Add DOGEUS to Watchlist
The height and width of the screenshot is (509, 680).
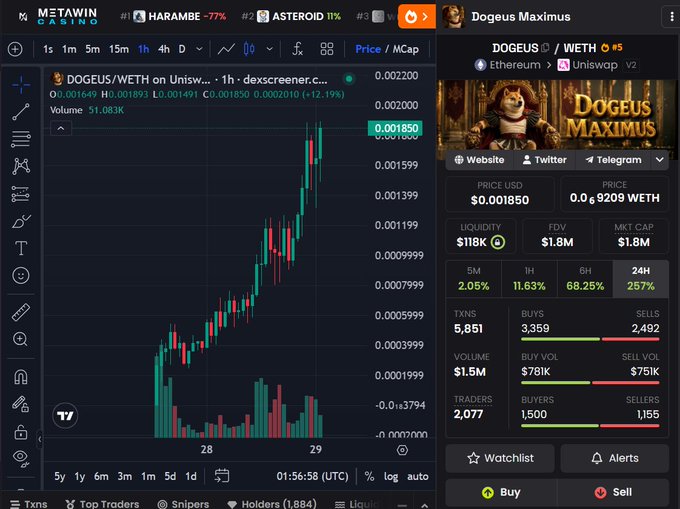click(500, 458)
